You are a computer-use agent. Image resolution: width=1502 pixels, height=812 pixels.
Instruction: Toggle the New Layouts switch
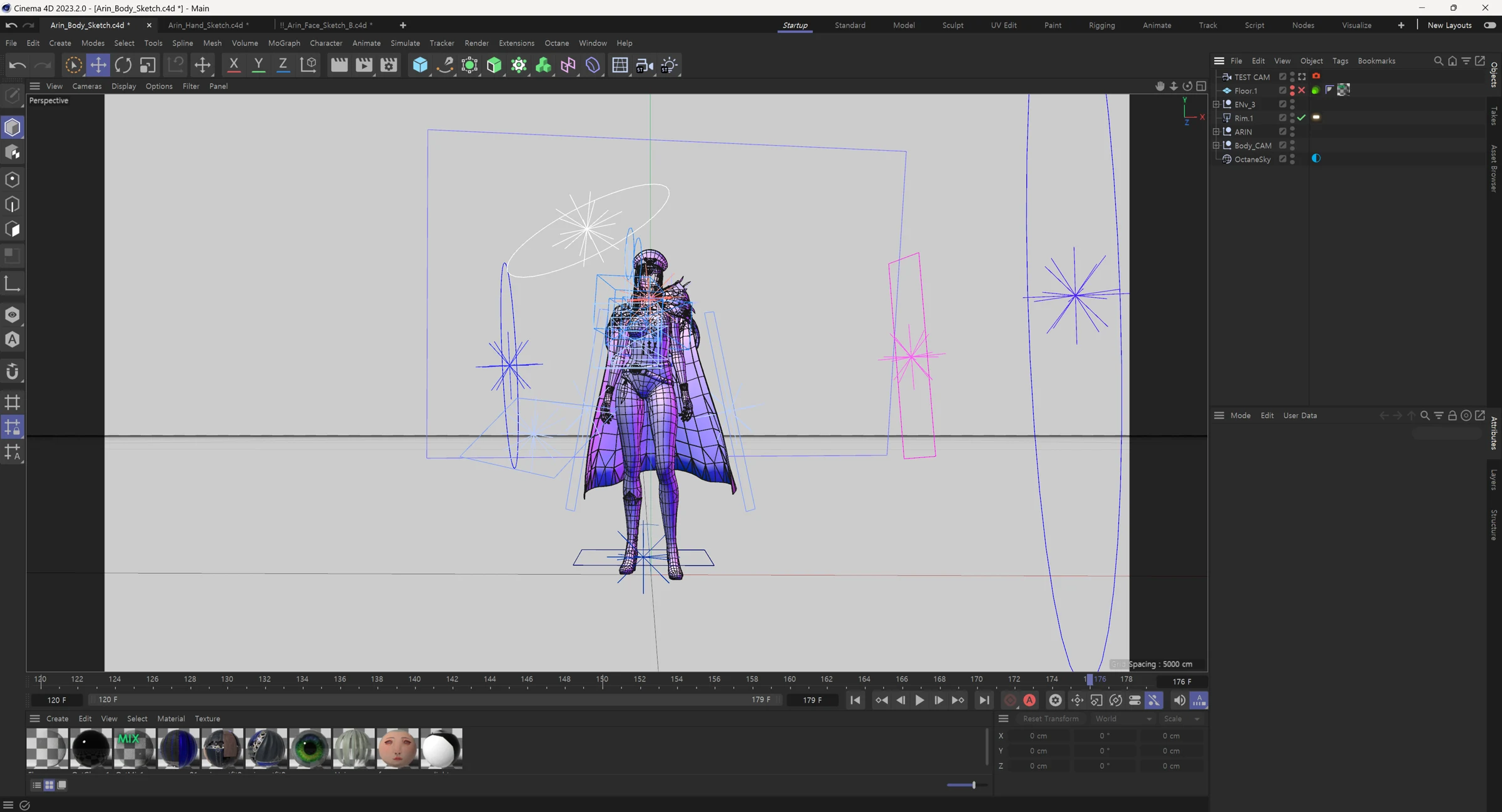click(1489, 25)
